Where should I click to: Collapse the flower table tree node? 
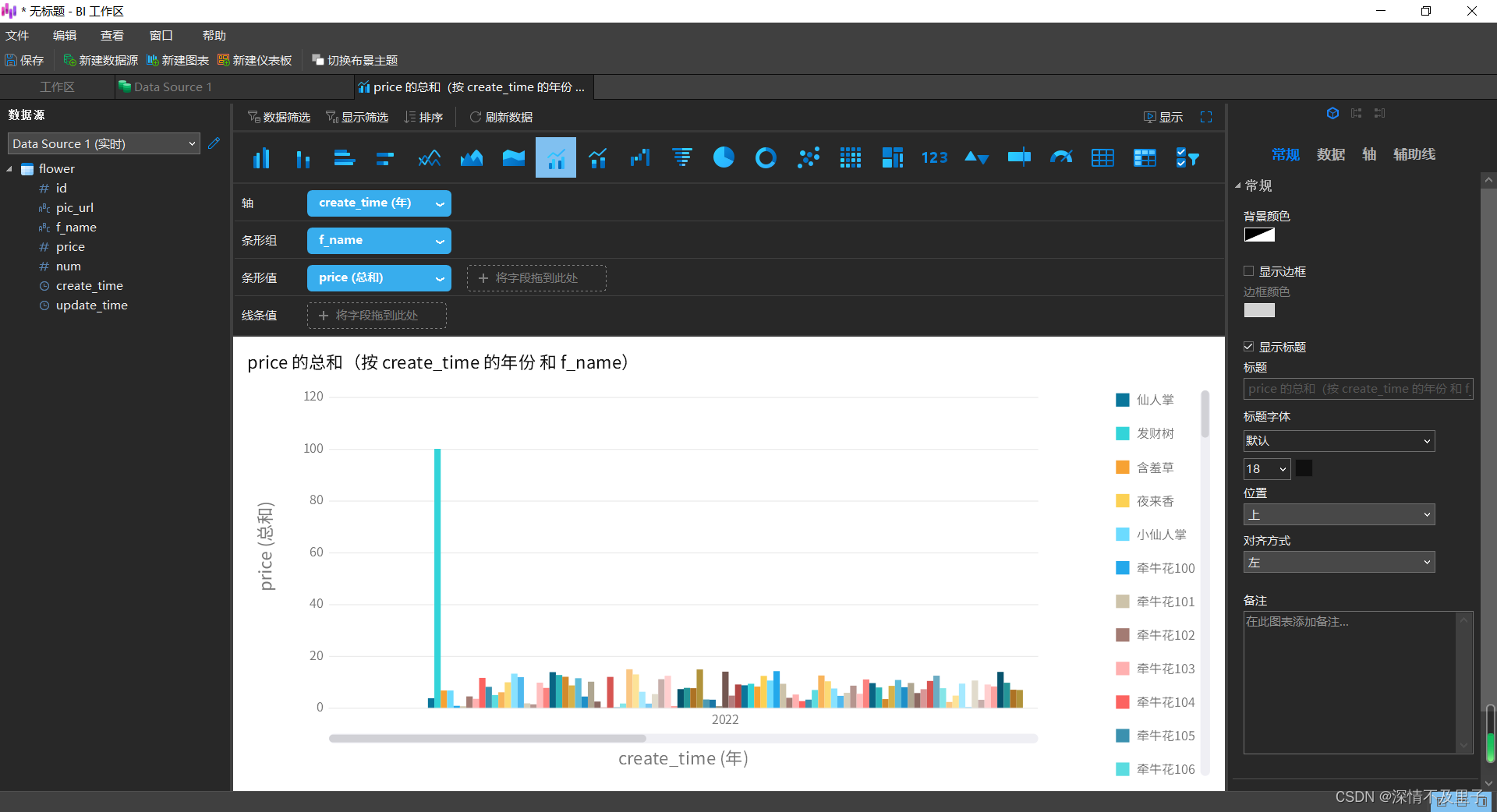point(9,169)
